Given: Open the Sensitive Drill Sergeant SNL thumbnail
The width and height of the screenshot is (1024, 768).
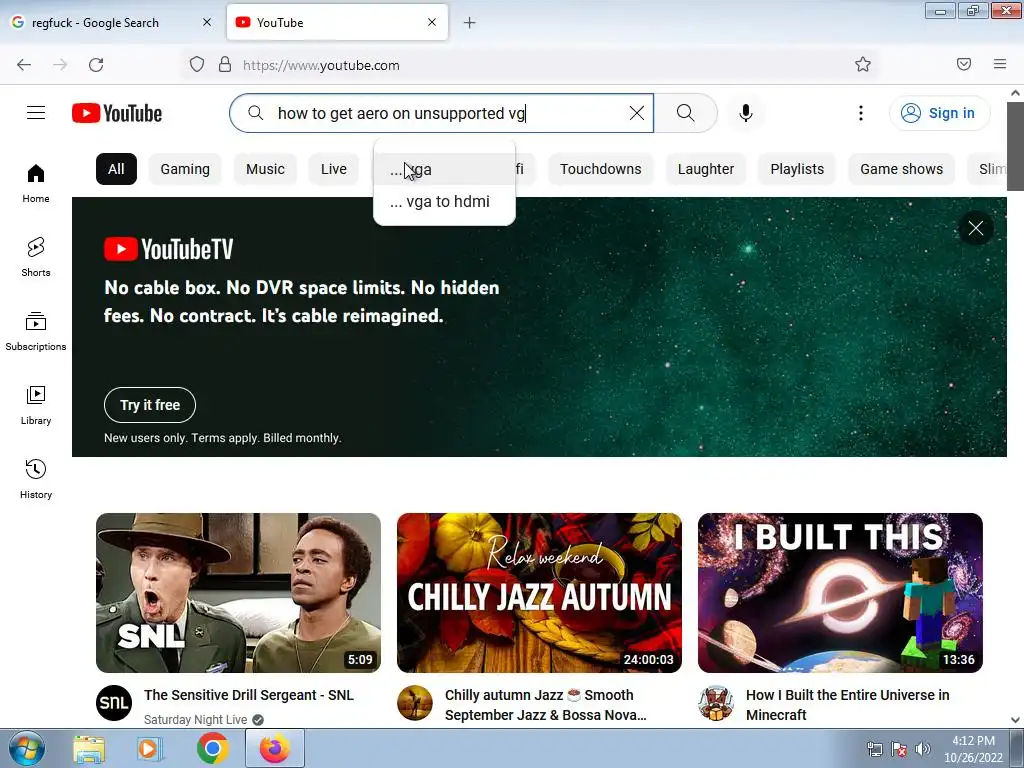Looking at the screenshot, I should pyautogui.click(x=238, y=593).
